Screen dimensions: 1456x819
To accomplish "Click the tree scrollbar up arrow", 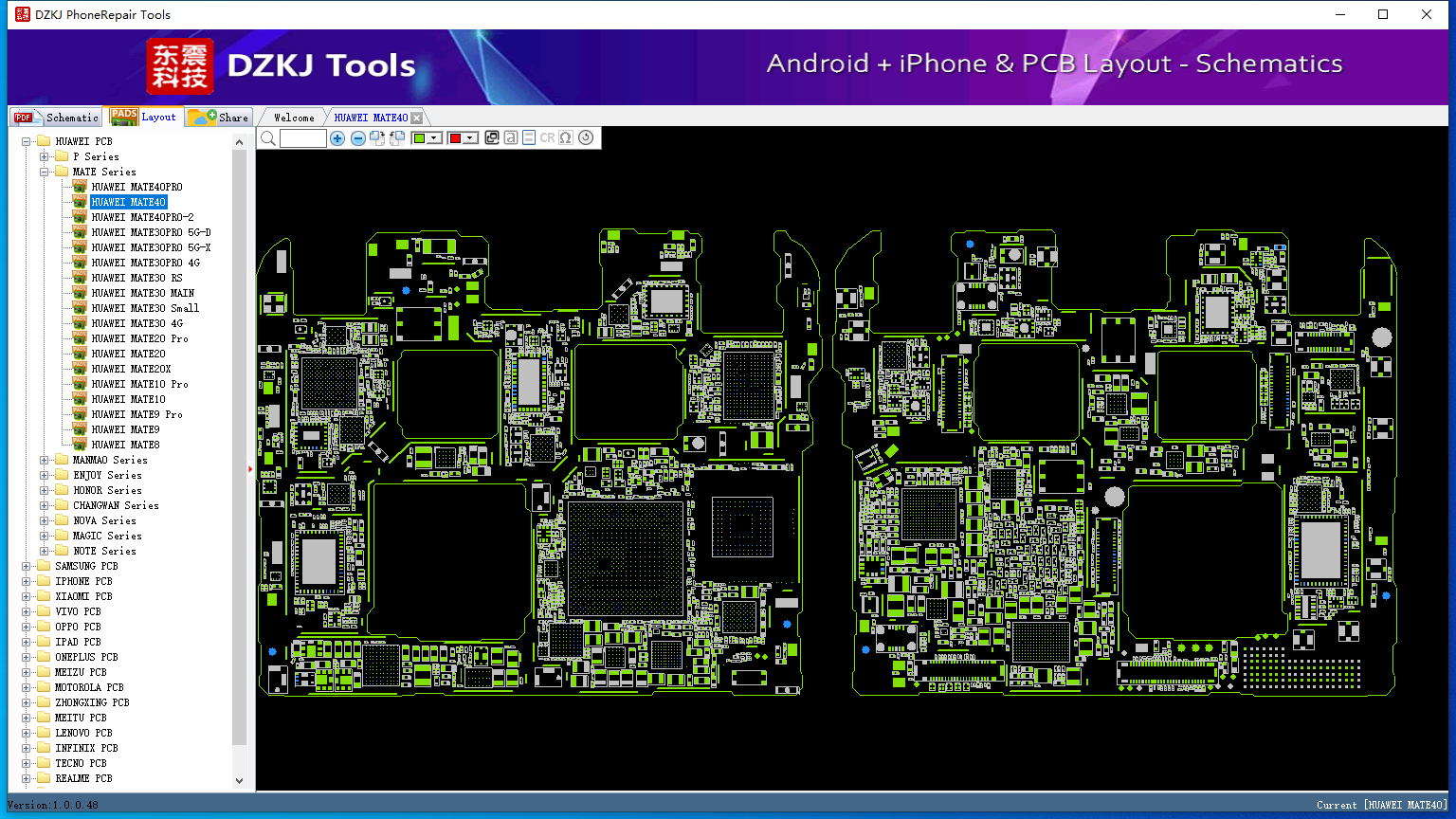I will [x=239, y=142].
